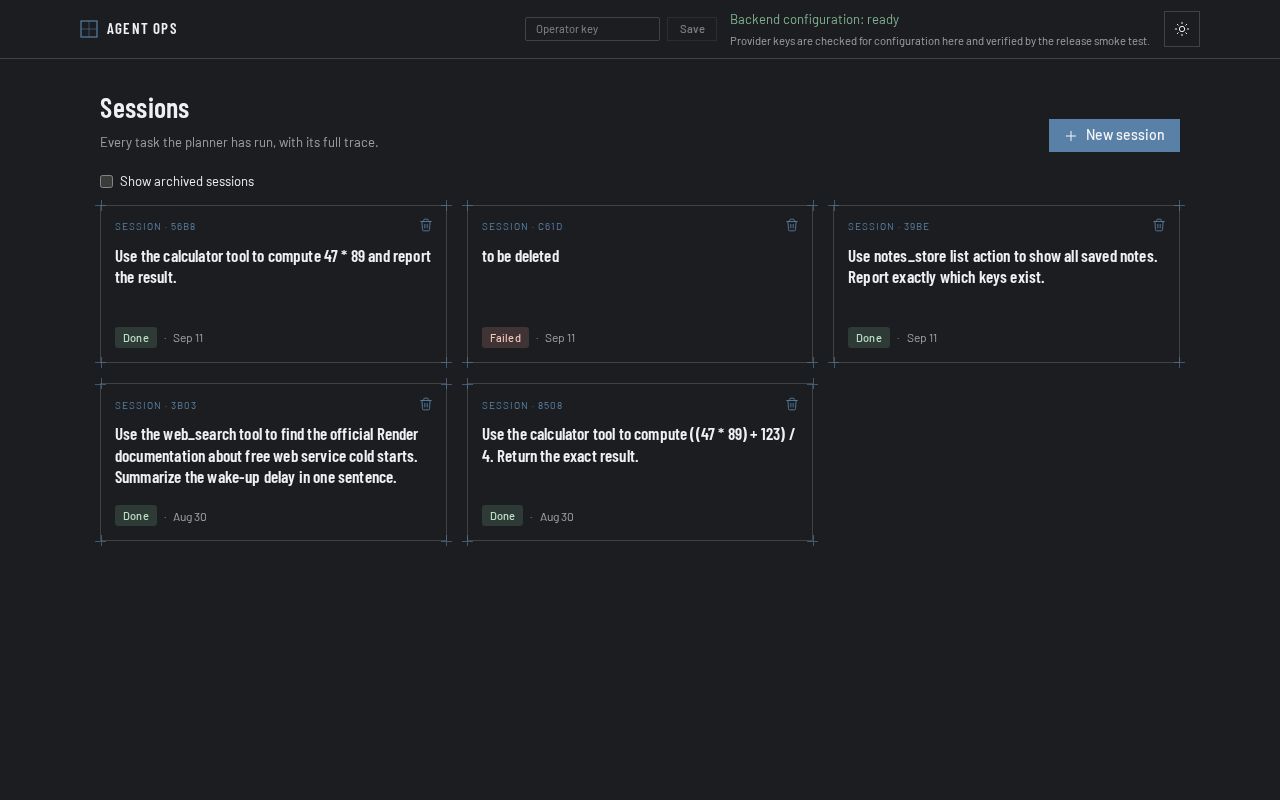Click the Sessions page heading
The height and width of the screenshot is (800, 1280).
(x=145, y=108)
